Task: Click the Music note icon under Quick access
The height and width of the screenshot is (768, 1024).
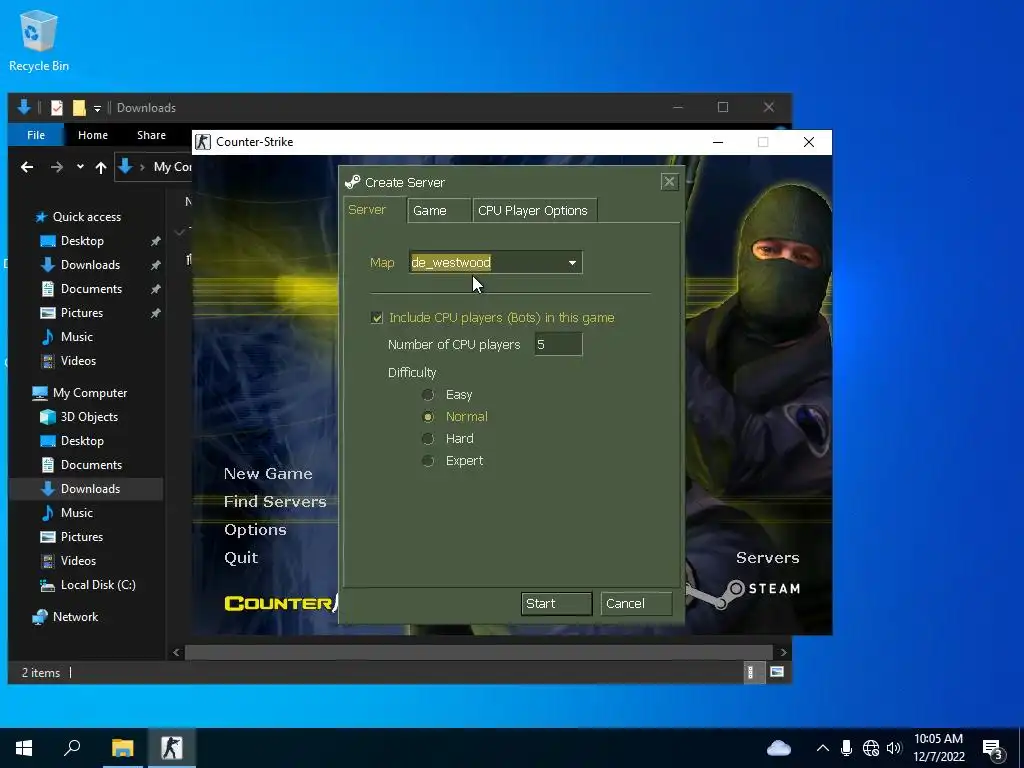Action: [x=48, y=337]
